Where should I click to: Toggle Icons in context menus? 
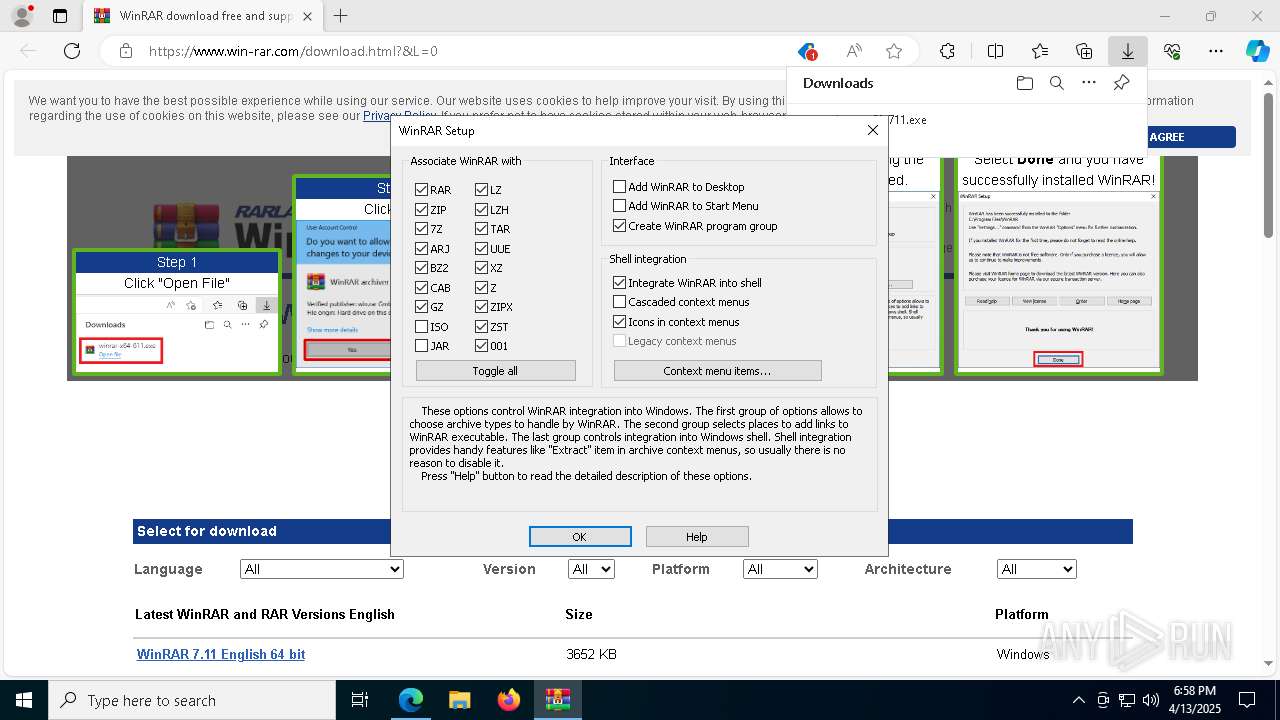point(619,322)
